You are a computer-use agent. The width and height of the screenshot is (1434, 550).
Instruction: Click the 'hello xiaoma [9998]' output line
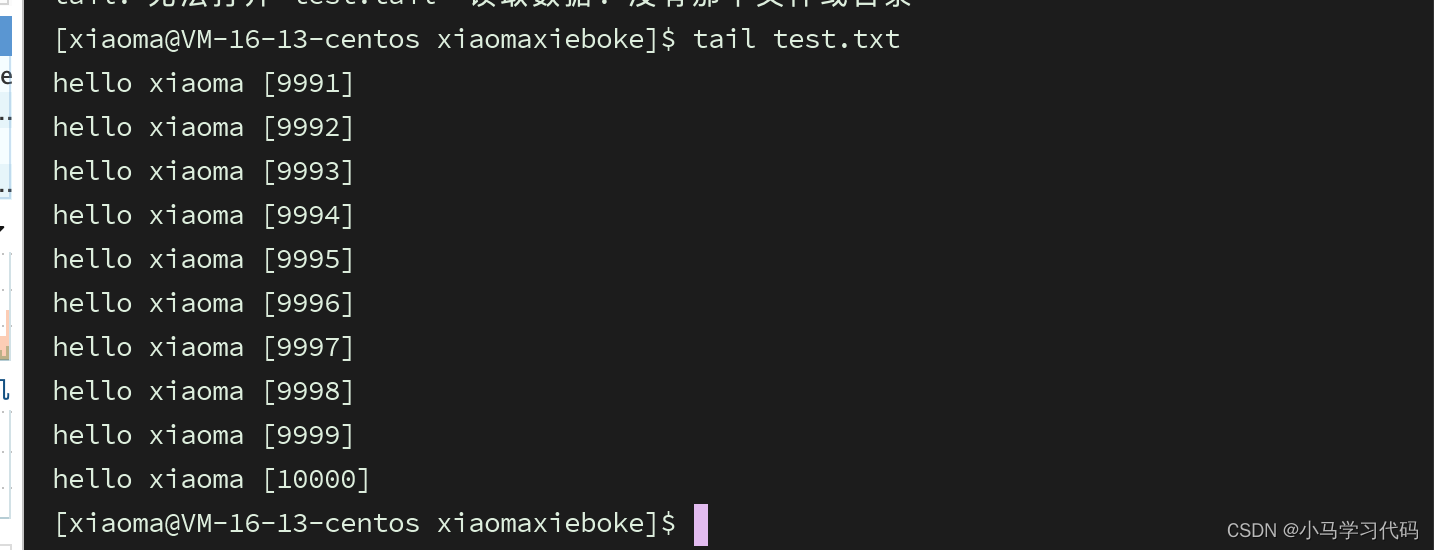(x=204, y=392)
